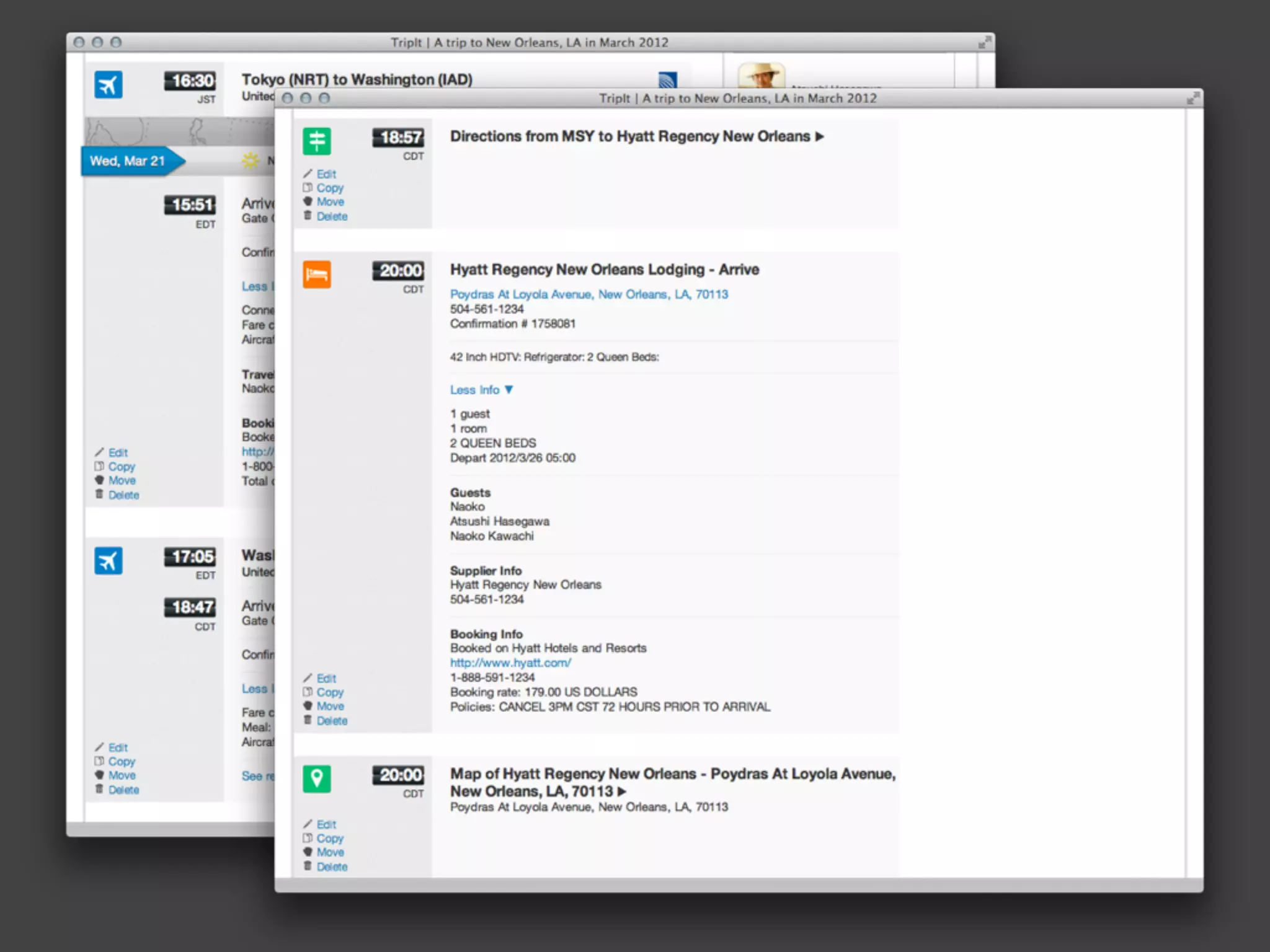Edit the 17:05 Washington flight entry
1270x952 pixels.
[117, 747]
